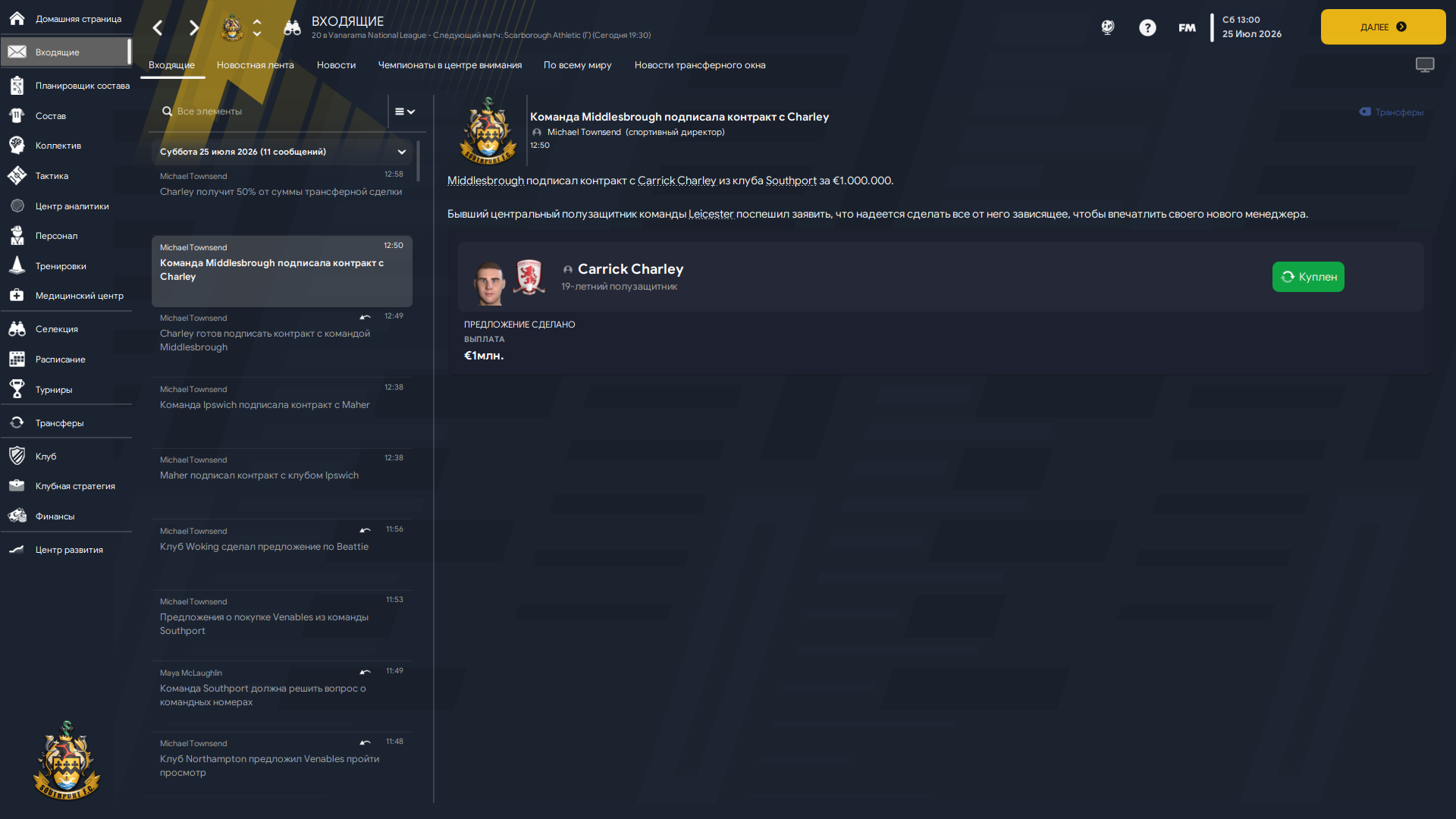1456x819 pixels.
Task: Click the monitor display icon
Action: click(x=1425, y=65)
